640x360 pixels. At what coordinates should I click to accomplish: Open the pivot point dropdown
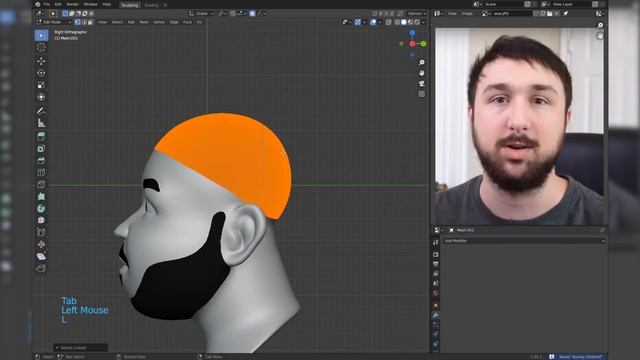point(222,13)
